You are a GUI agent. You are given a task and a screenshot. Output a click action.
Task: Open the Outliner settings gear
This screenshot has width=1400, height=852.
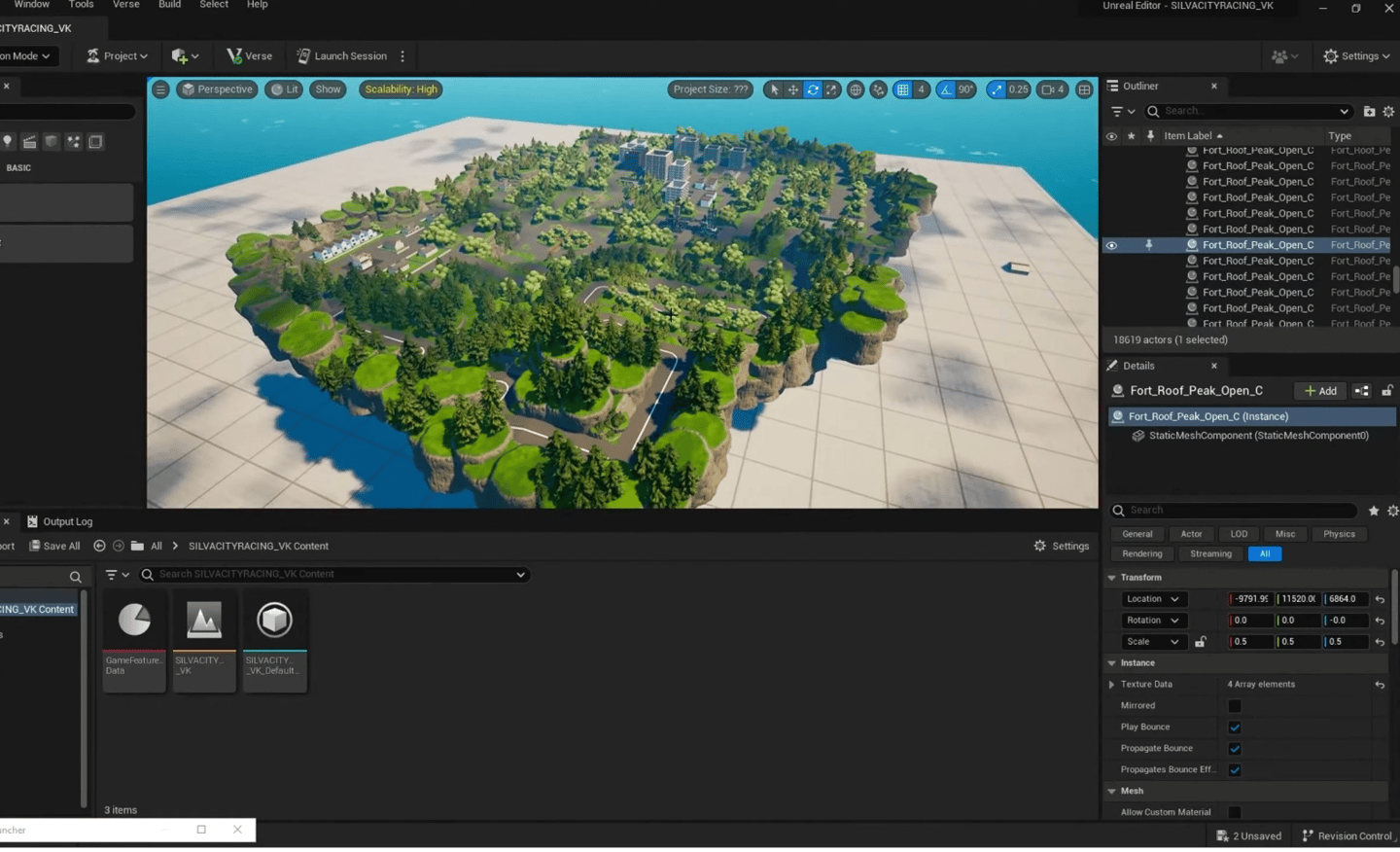click(1389, 112)
